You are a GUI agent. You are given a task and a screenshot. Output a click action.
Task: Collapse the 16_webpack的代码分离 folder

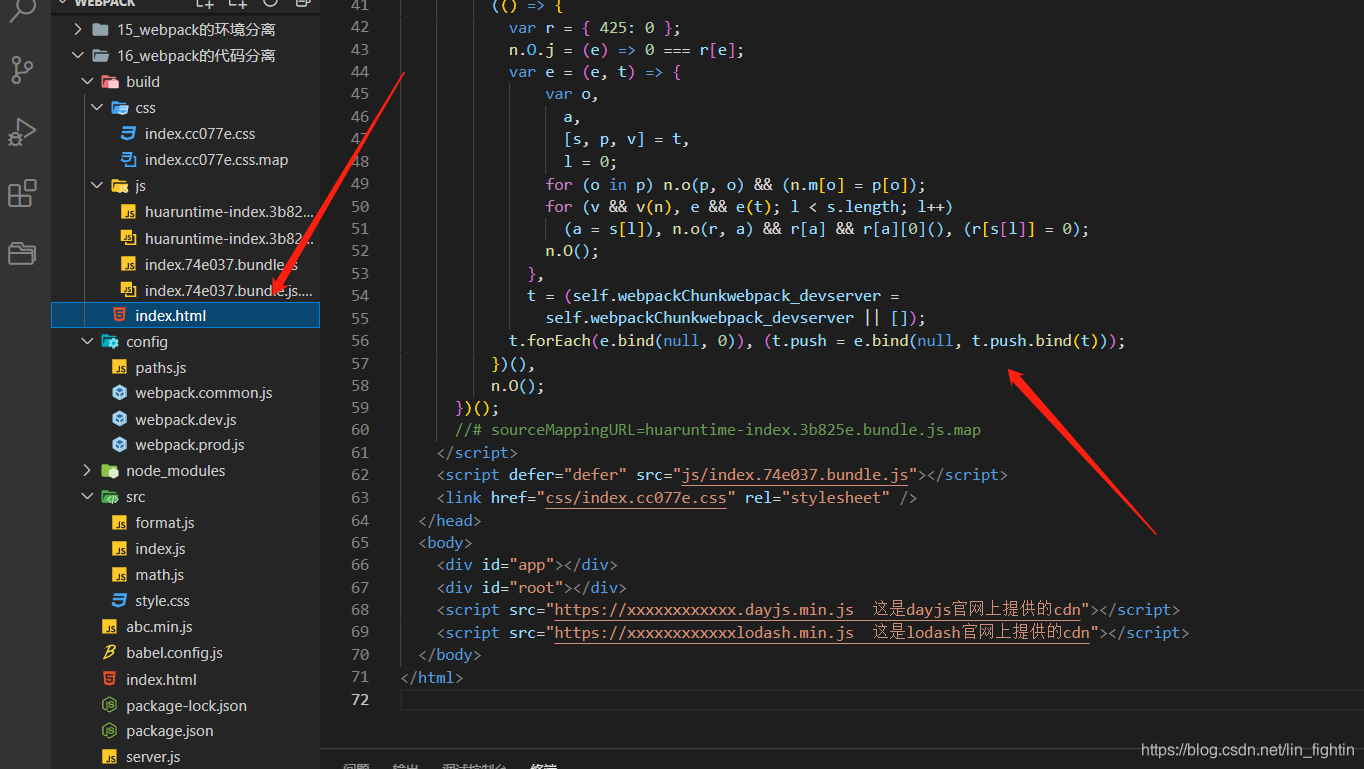[x=78, y=56]
